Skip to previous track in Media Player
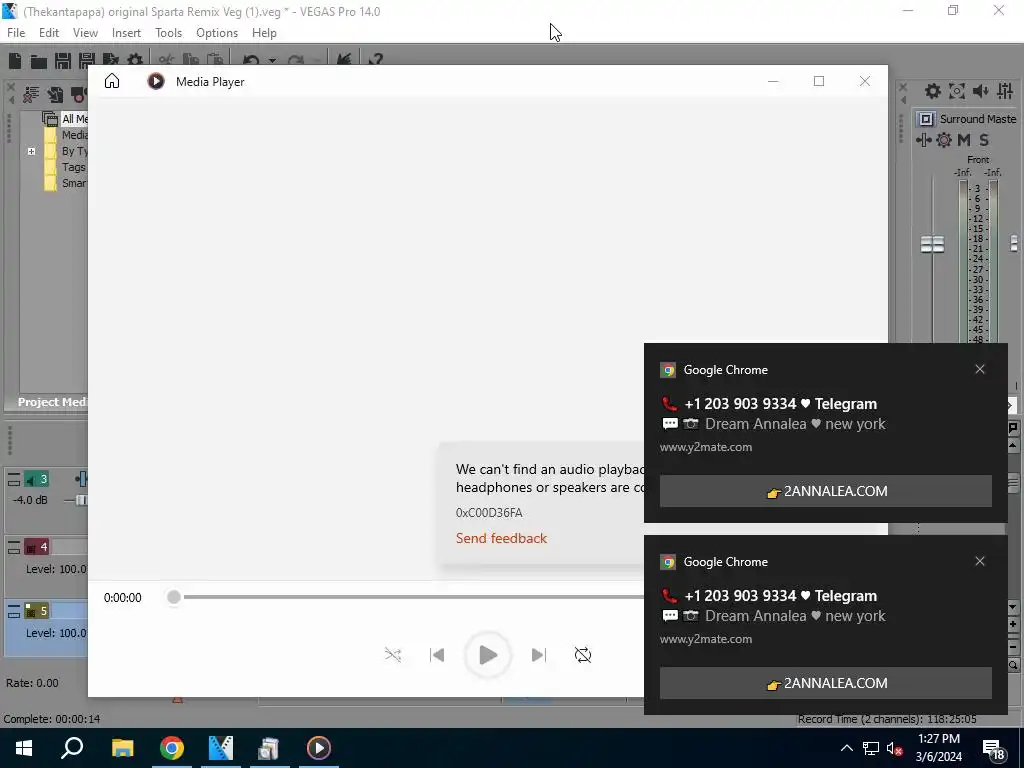Screen dimensions: 1024x768 click(437, 654)
